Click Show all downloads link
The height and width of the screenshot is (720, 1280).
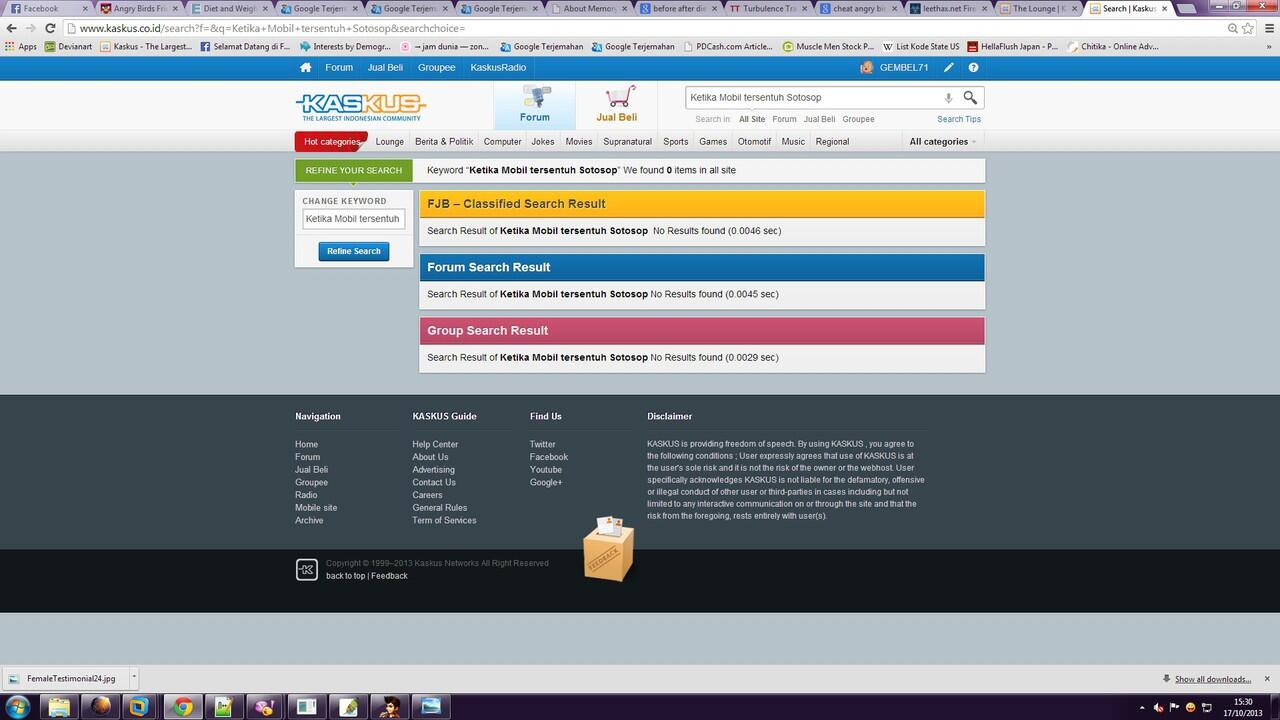coord(1213,679)
